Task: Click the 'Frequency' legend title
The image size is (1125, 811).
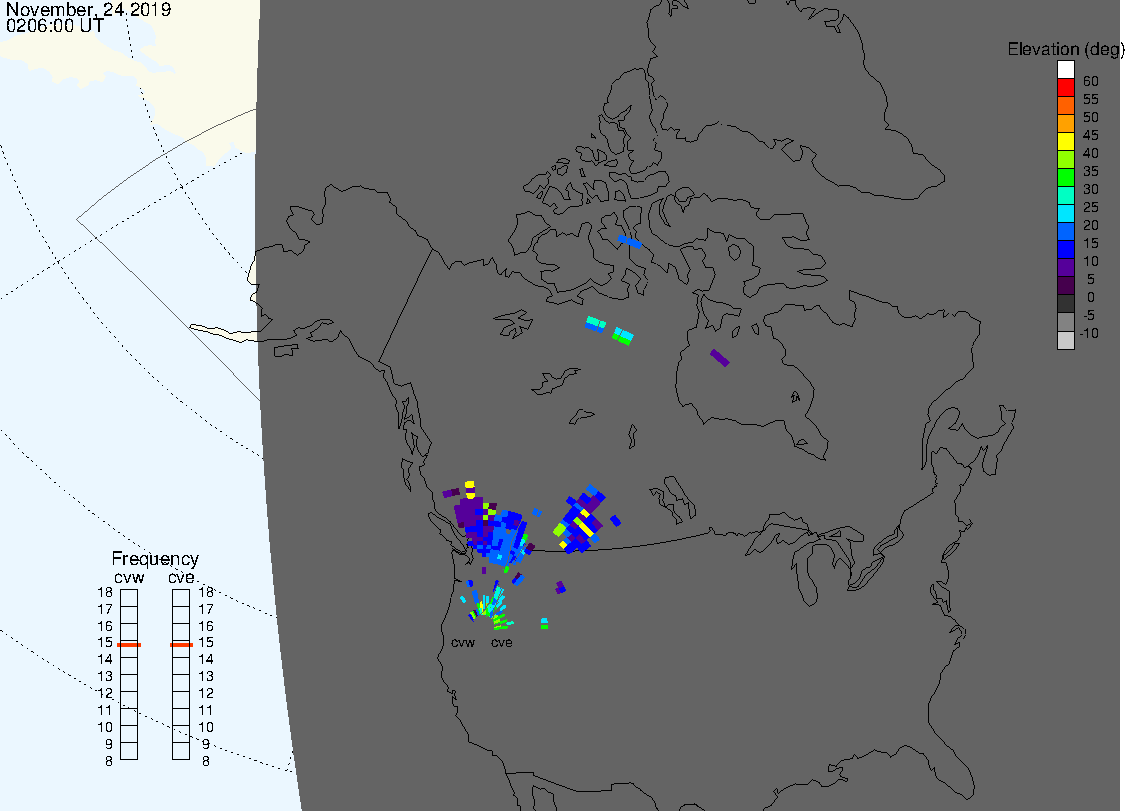Action: click(x=155, y=558)
